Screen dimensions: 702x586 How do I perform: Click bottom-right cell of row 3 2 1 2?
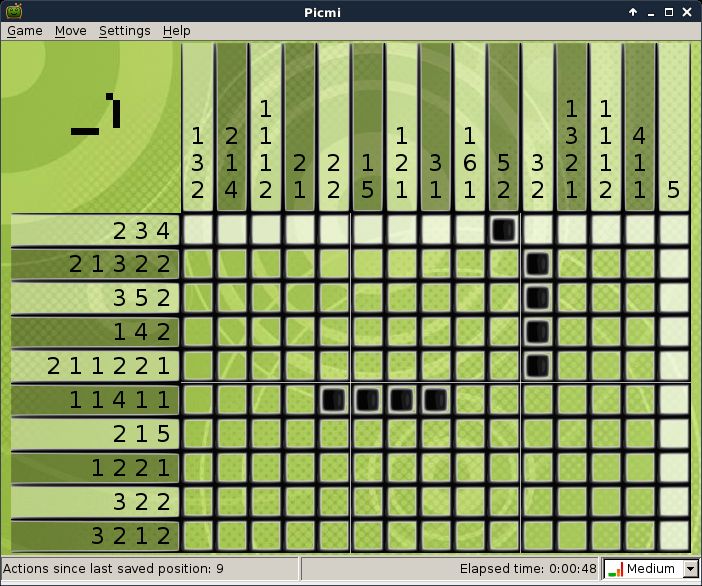[673, 535]
